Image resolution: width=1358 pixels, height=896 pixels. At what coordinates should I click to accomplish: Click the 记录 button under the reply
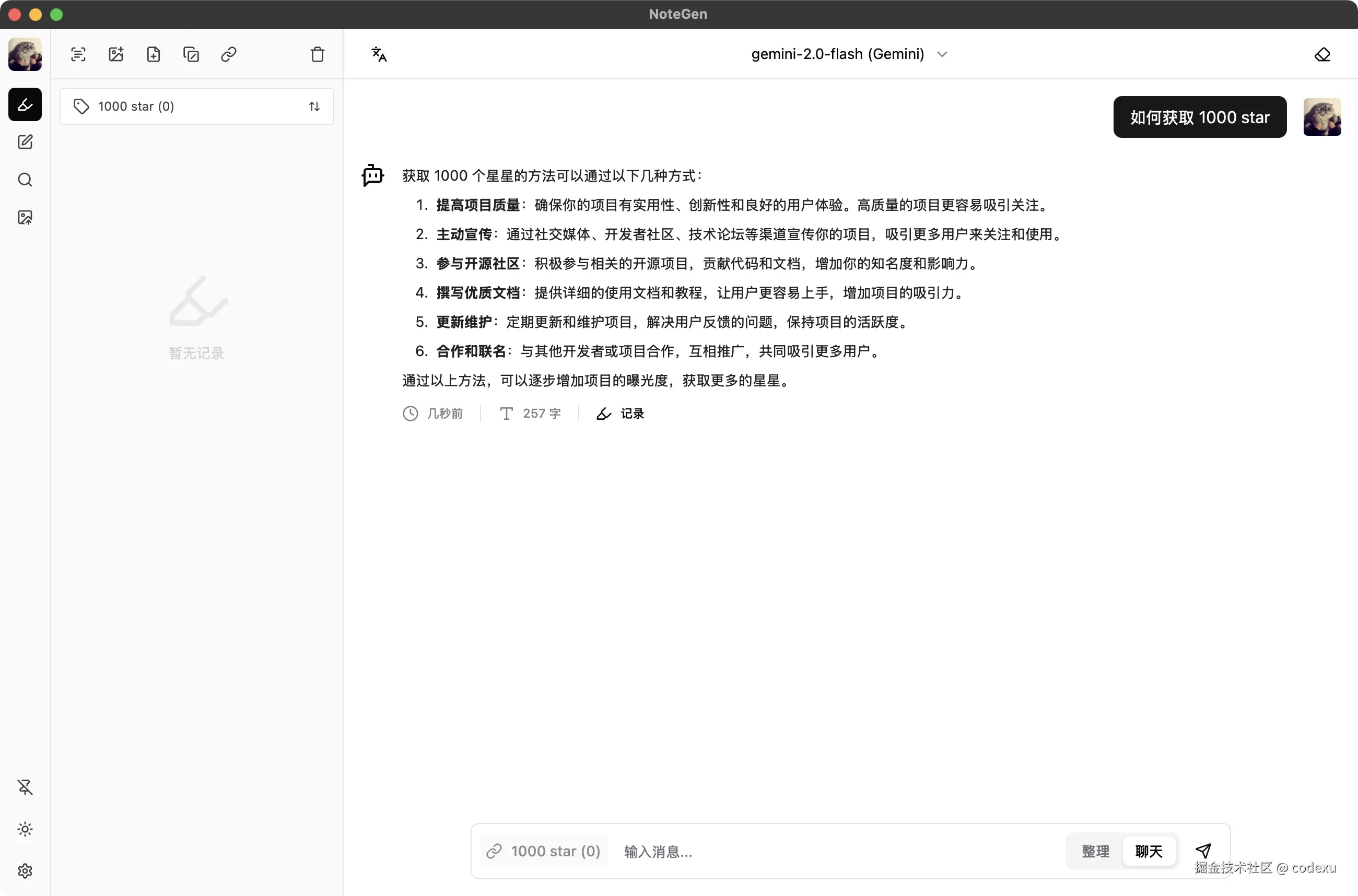621,414
